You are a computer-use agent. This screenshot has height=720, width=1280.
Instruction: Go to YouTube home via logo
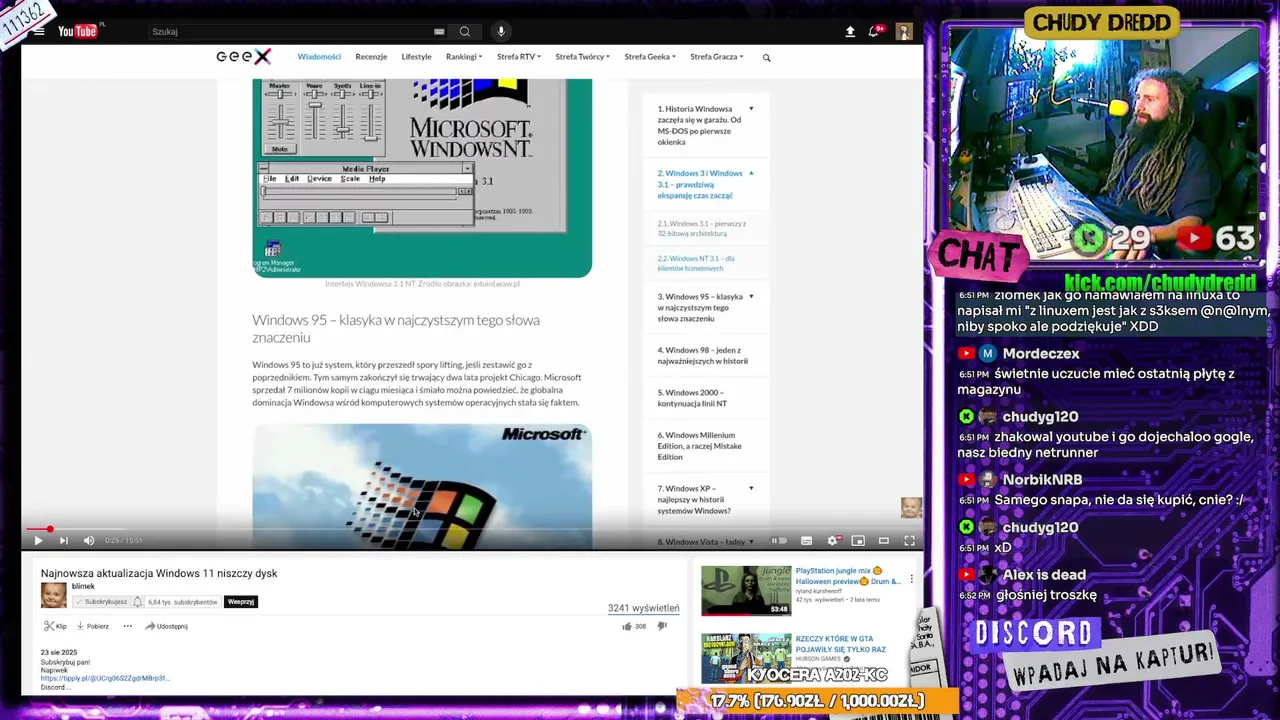coord(80,31)
